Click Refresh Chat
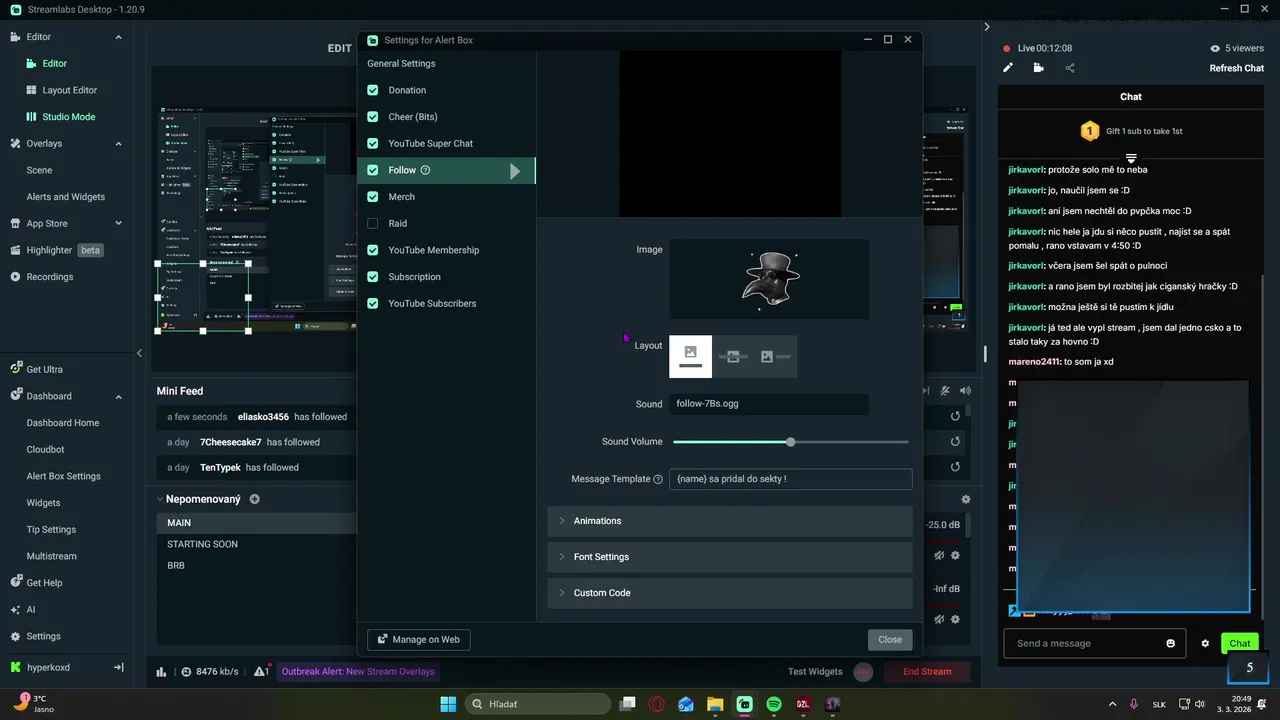The width and height of the screenshot is (1280, 720). [x=1237, y=68]
